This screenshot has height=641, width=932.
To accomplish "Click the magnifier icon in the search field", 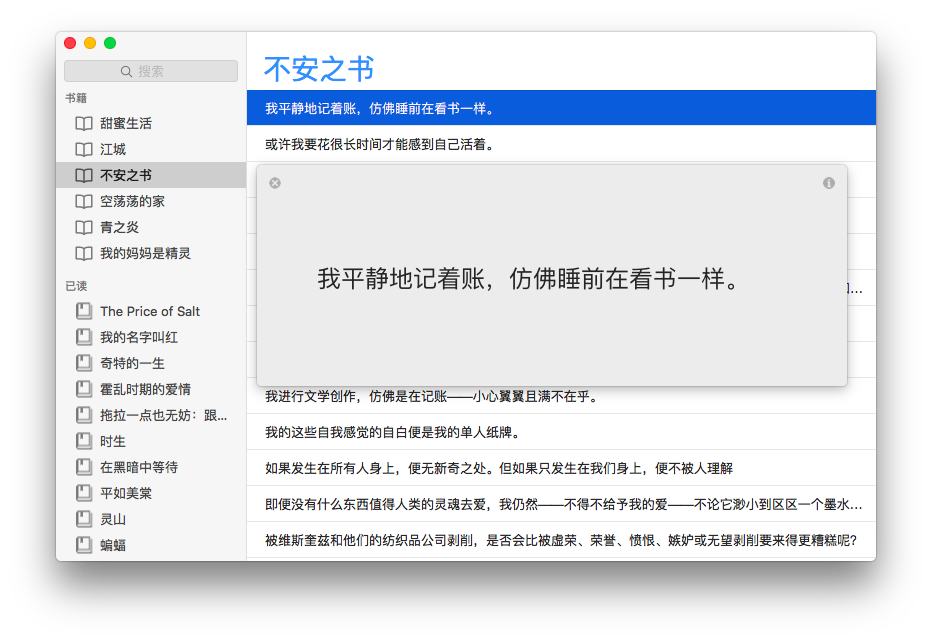I will 126,71.
